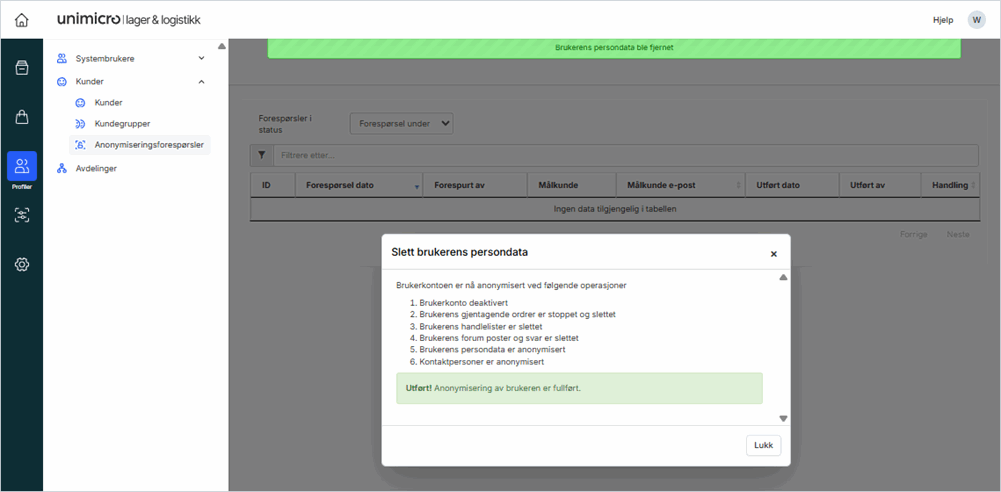Expand the Systembrukere menu section

201,59
